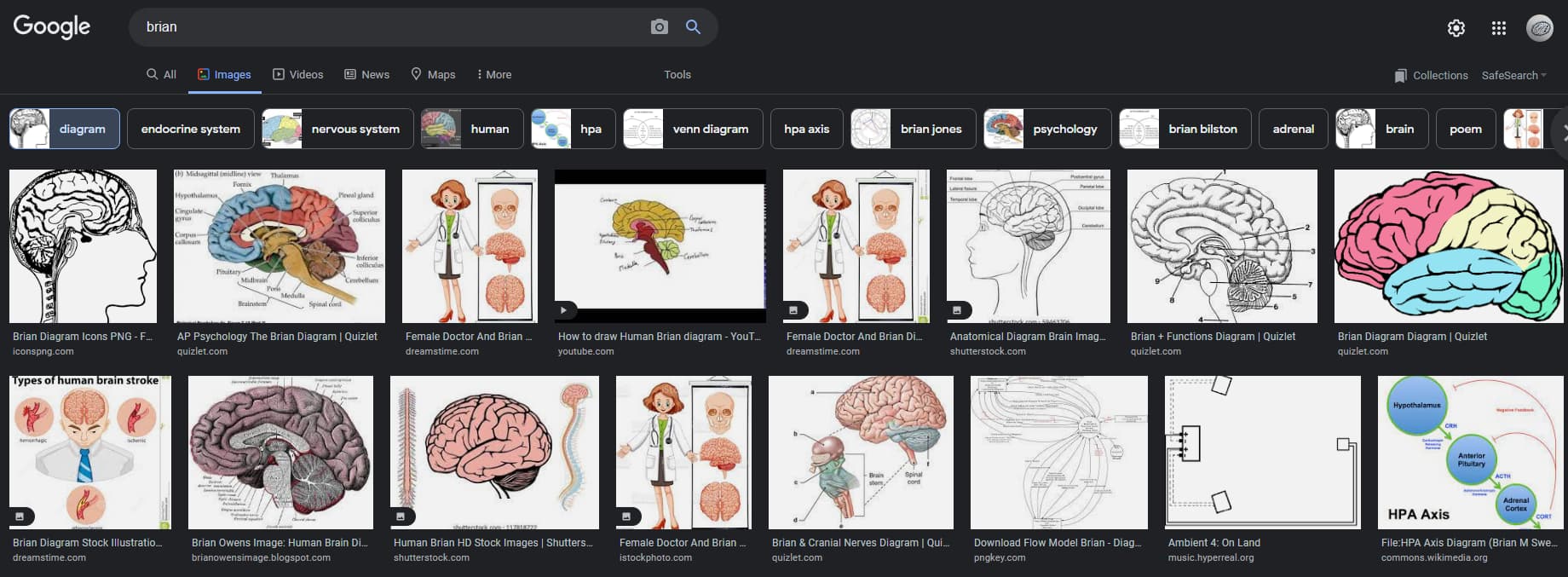Expand the More menu
The width and height of the screenshot is (1568, 577).
coord(493,74)
